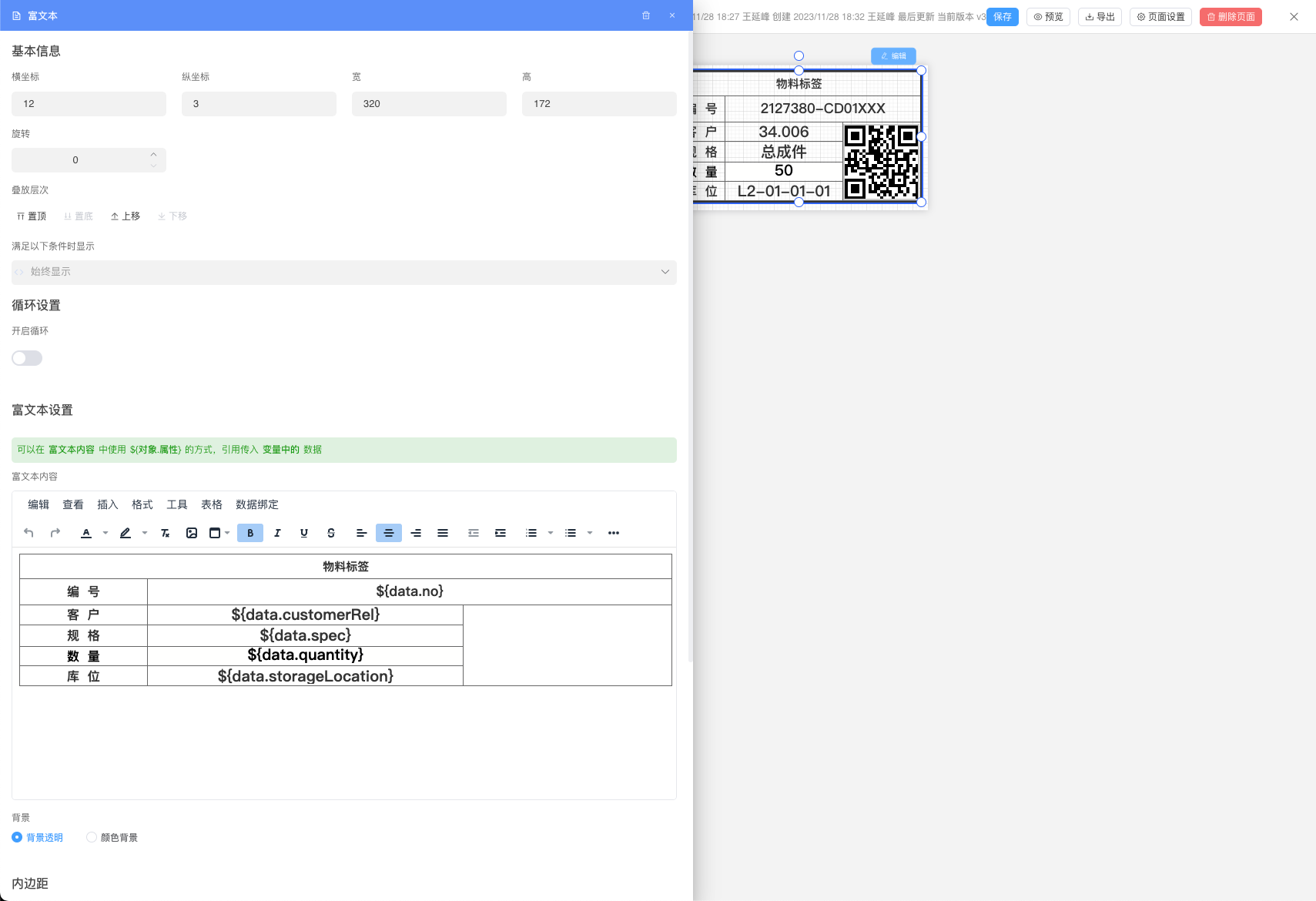Viewport: 1316px width, 901px height.
Task: Open the 数据绑定 menu
Action: [257, 504]
